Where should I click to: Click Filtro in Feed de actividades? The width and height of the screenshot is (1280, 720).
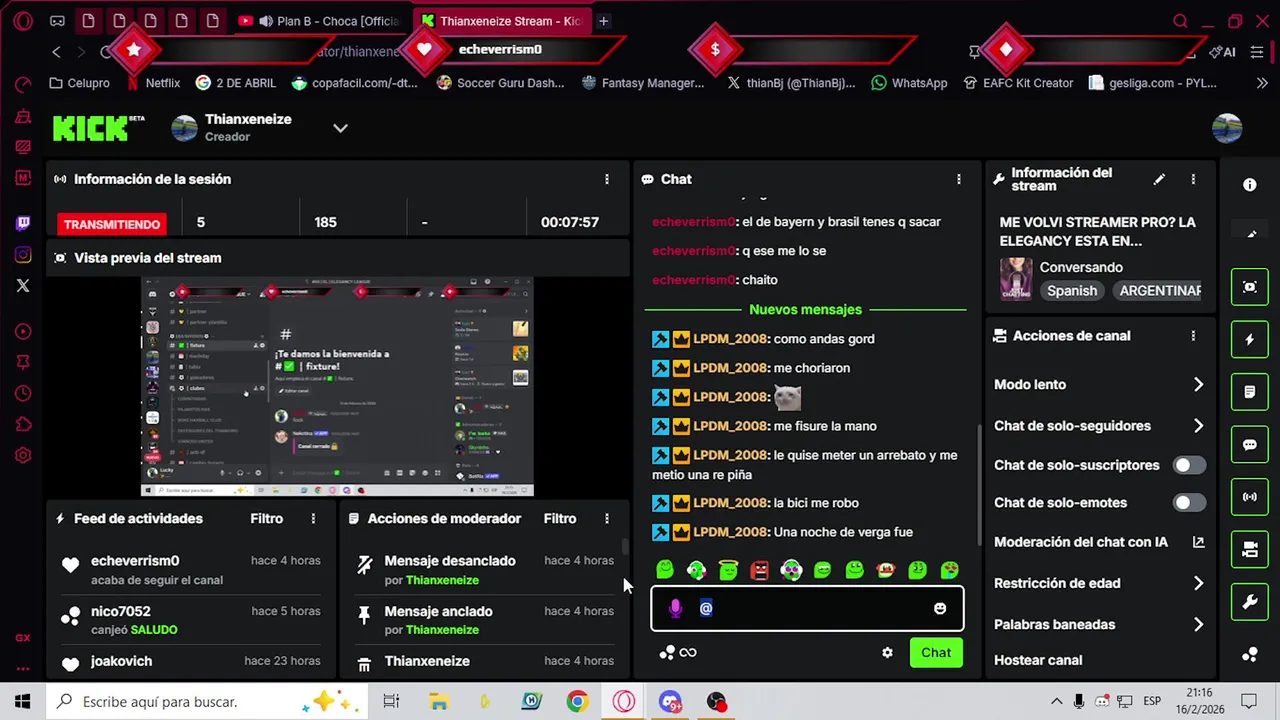266,518
